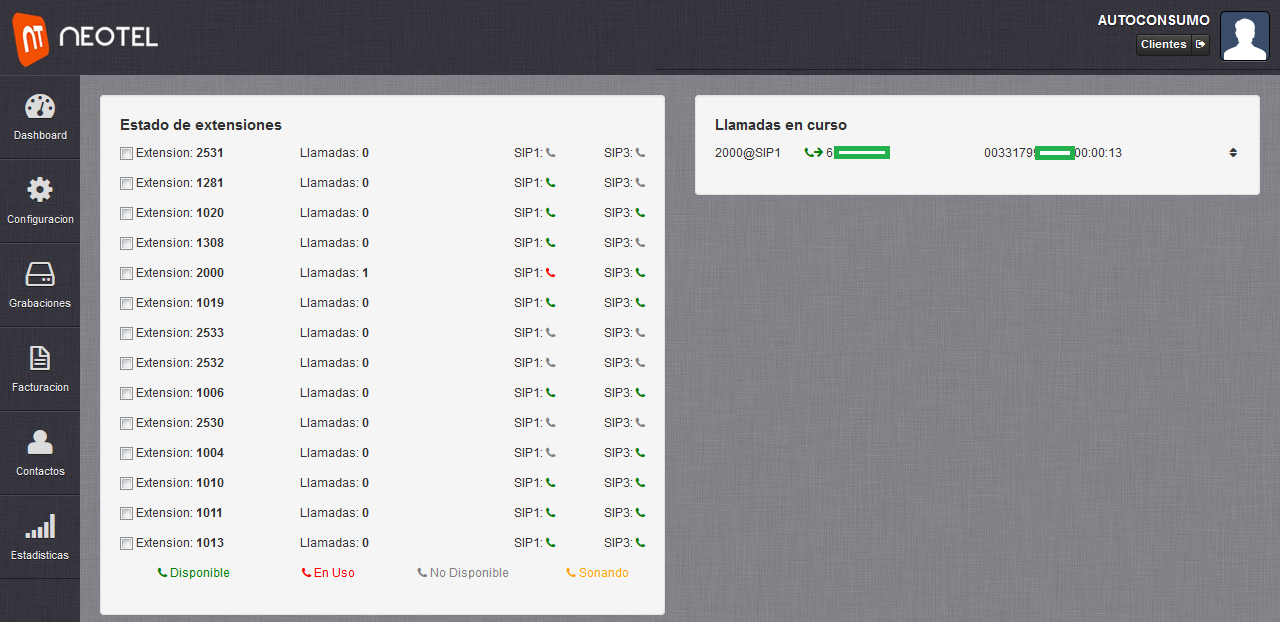The image size is (1280, 623).
Task: Open Facturacion document icon
Action: (x=40, y=358)
